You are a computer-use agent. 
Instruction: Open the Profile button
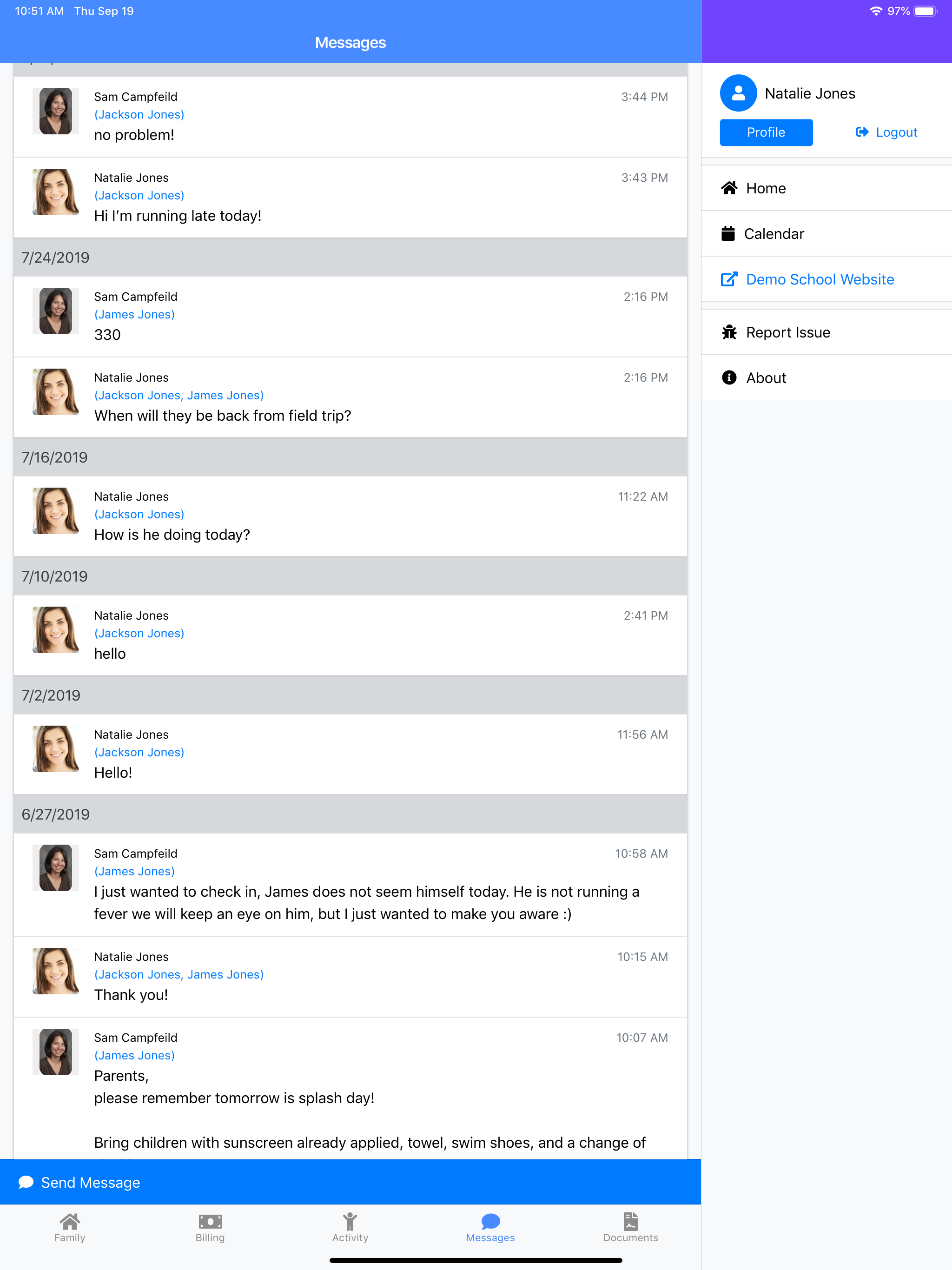tap(766, 132)
